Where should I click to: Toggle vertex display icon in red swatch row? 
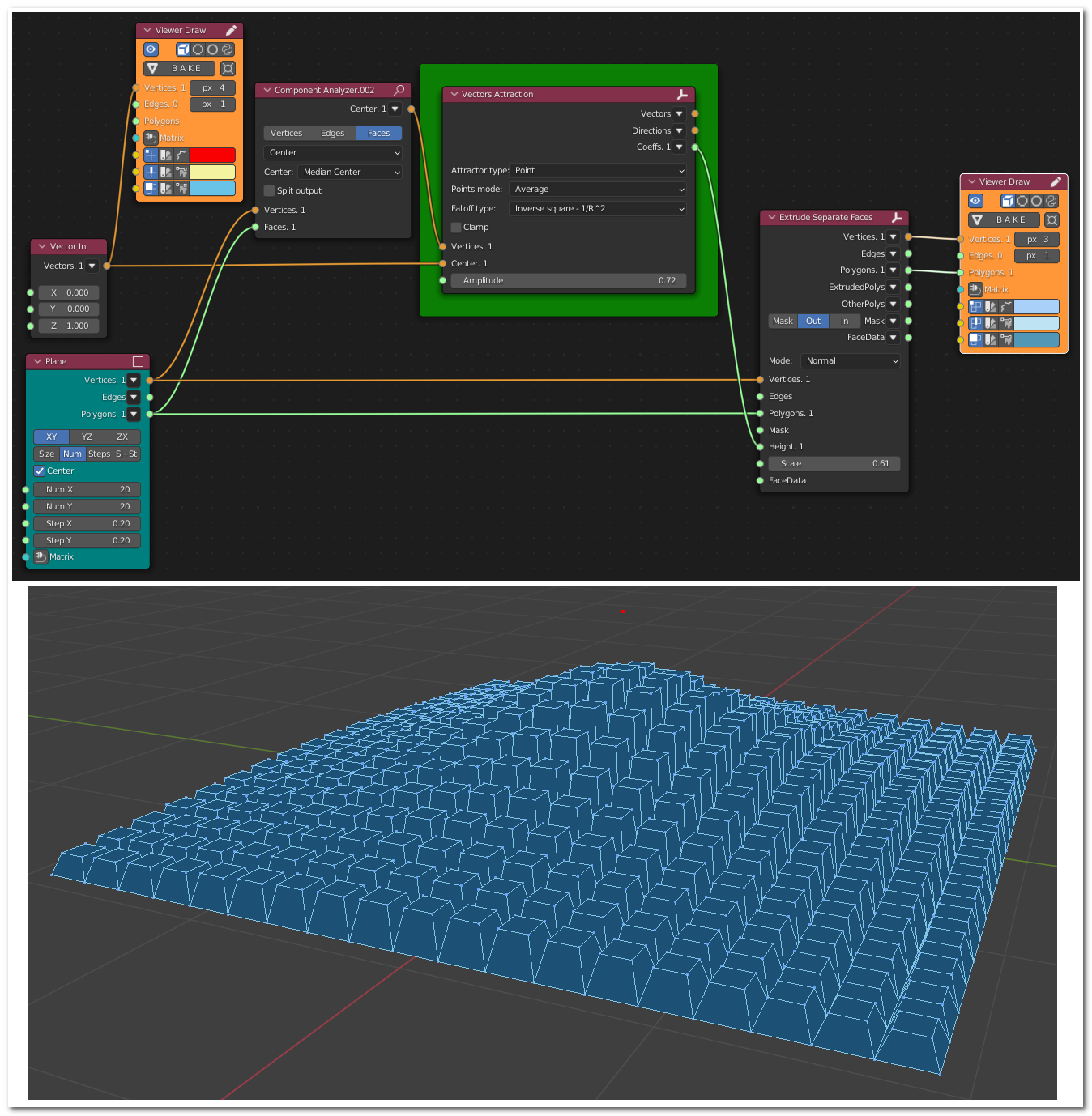[151, 155]
